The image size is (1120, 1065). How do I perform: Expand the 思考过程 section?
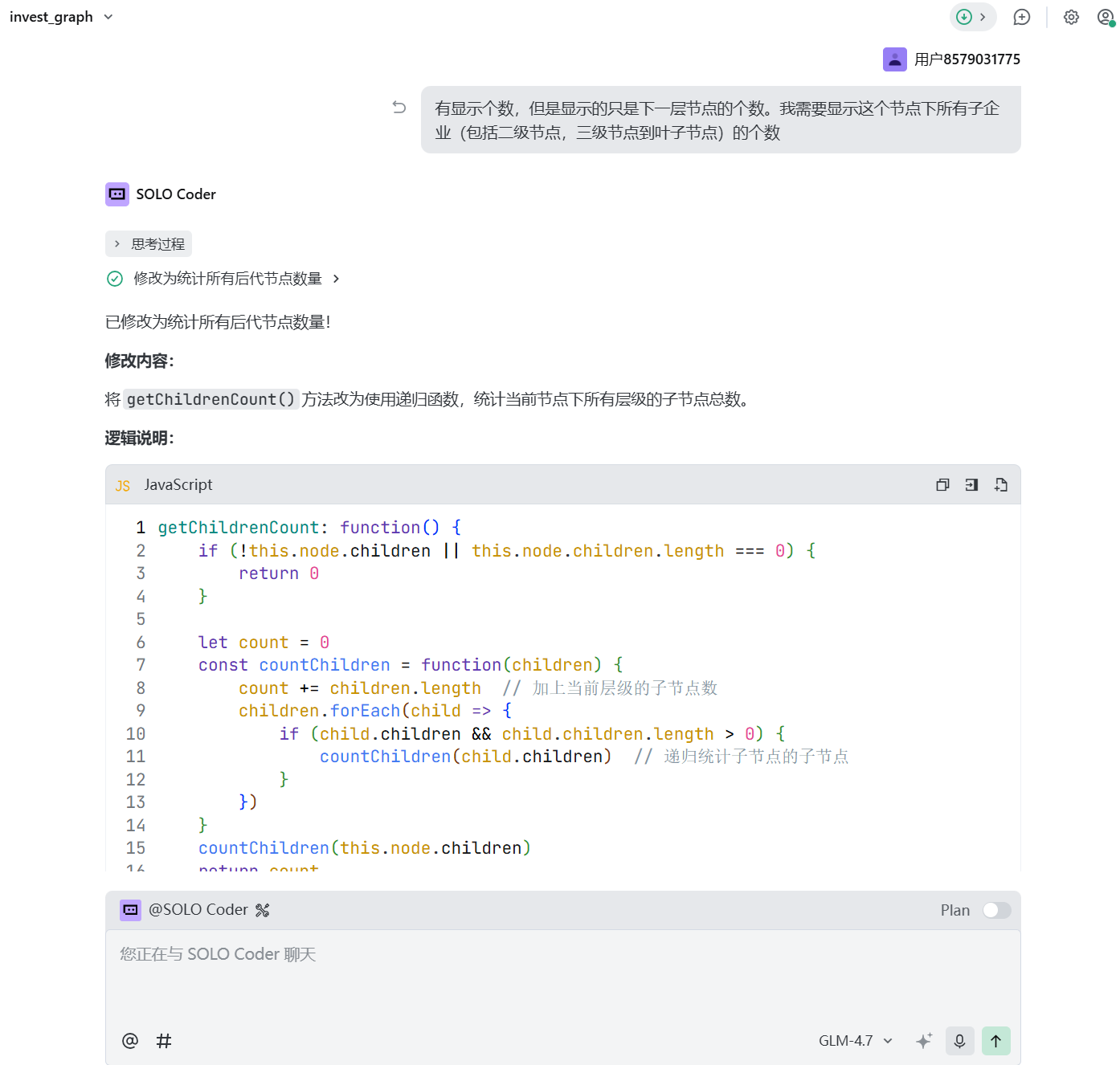[x=149, y=244]
